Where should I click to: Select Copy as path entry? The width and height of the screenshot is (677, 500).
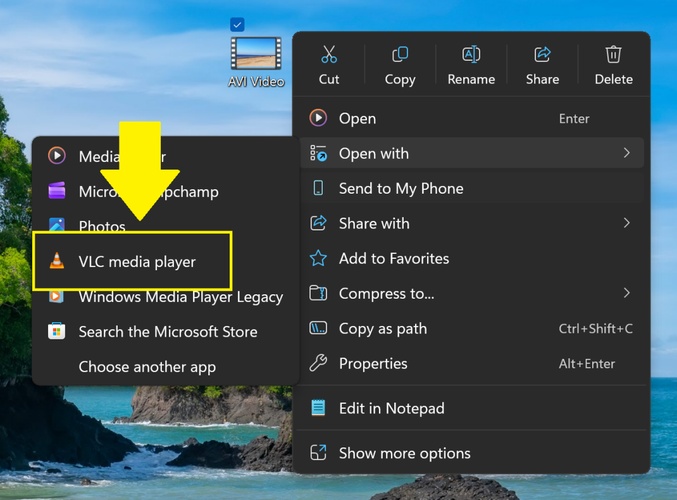click(471, 328)
